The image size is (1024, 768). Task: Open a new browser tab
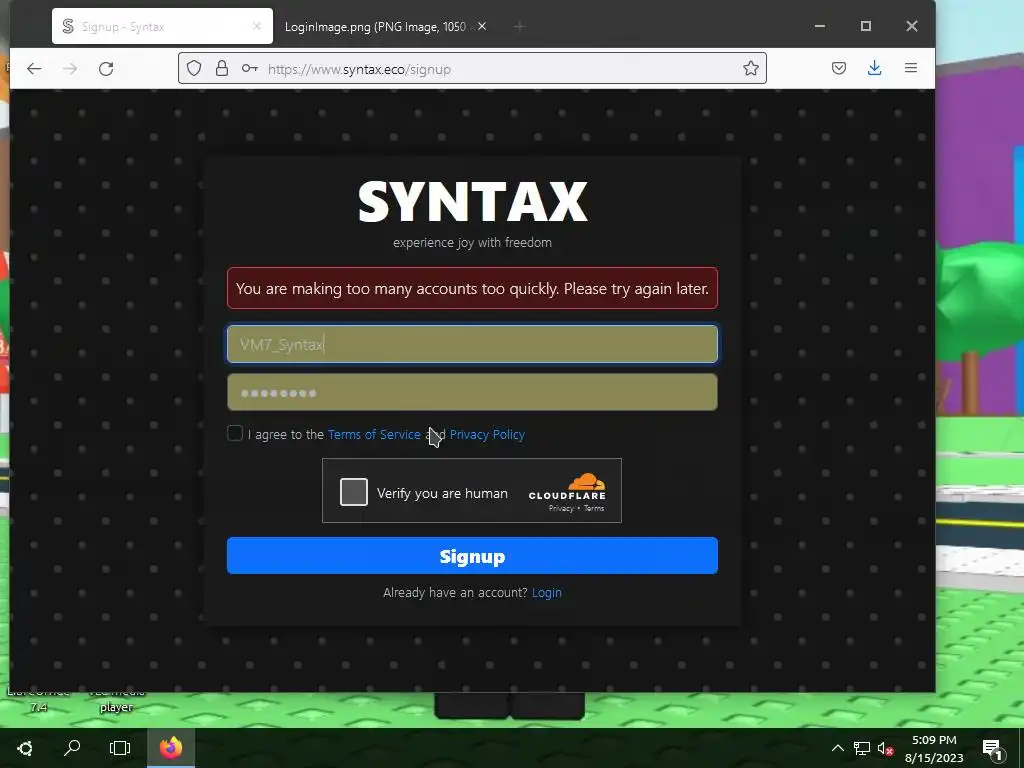pyautogui.click(x=519, y=26)
